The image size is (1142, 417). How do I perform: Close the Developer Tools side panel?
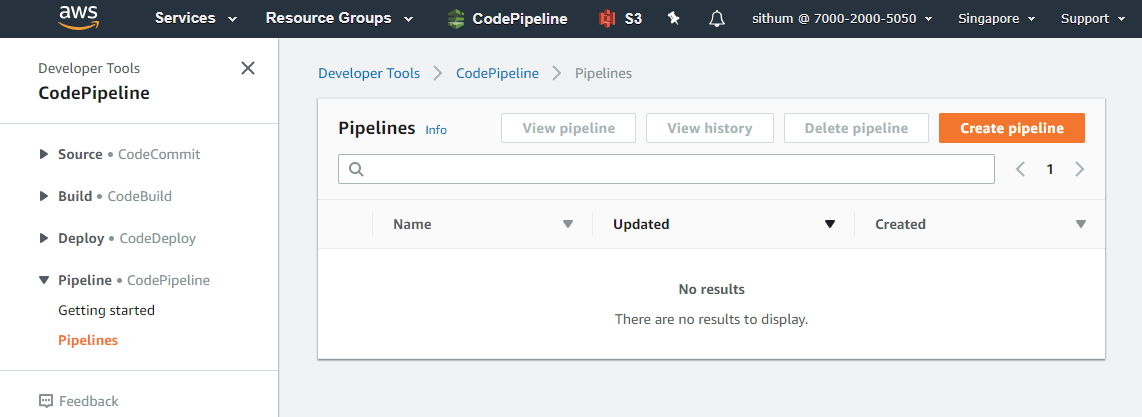[x=248, y=68]
